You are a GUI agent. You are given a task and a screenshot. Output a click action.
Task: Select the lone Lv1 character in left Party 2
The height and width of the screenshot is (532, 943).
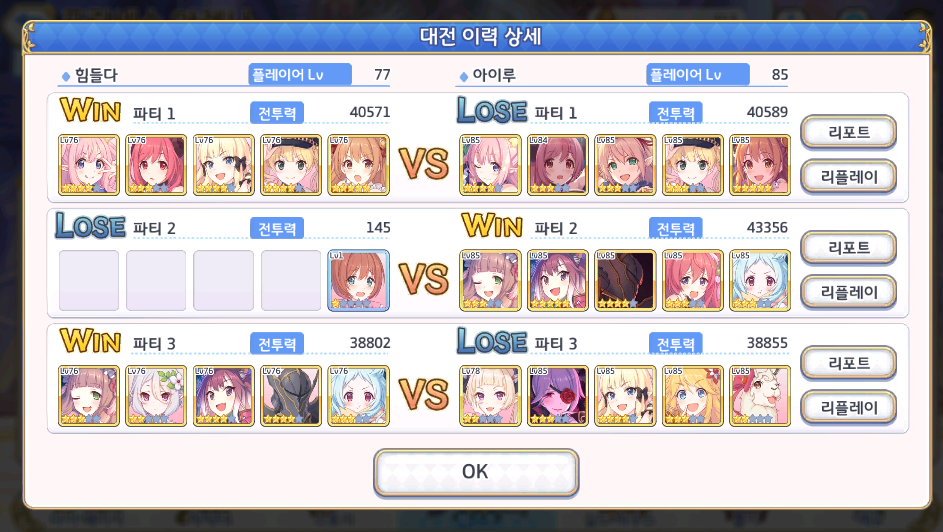(358, 281)
